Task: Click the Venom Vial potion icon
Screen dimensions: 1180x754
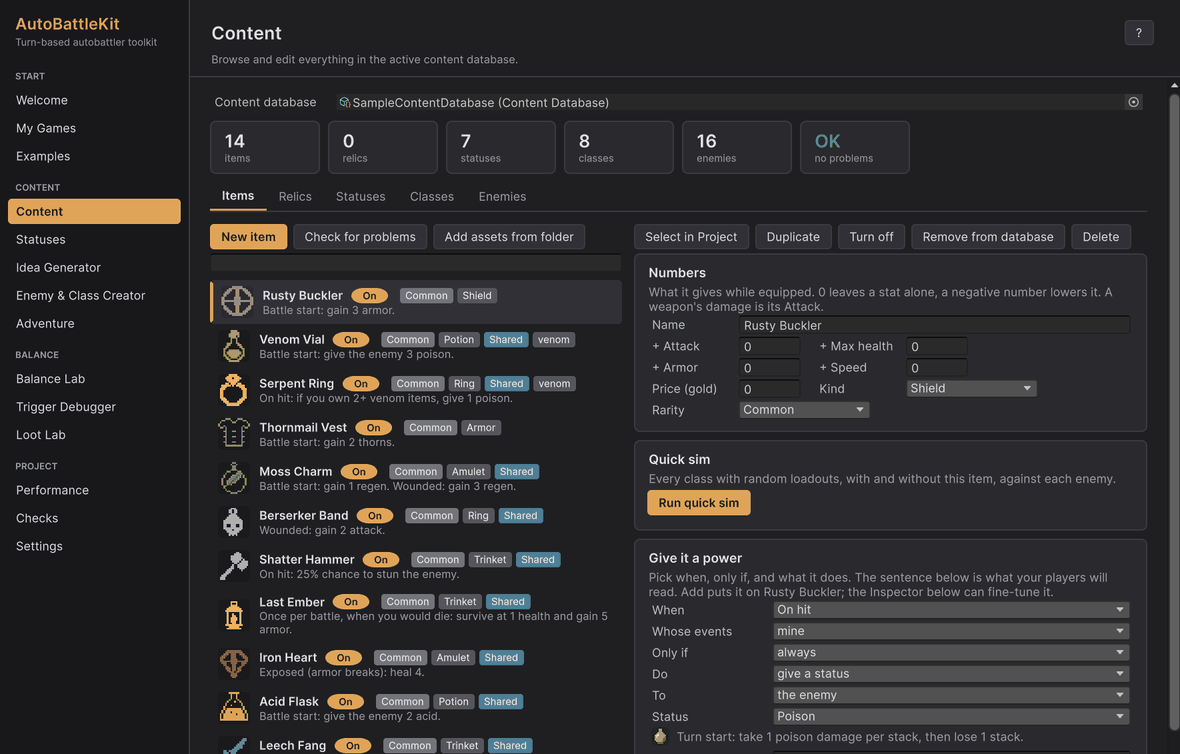Action: click(x=234, y=345)
